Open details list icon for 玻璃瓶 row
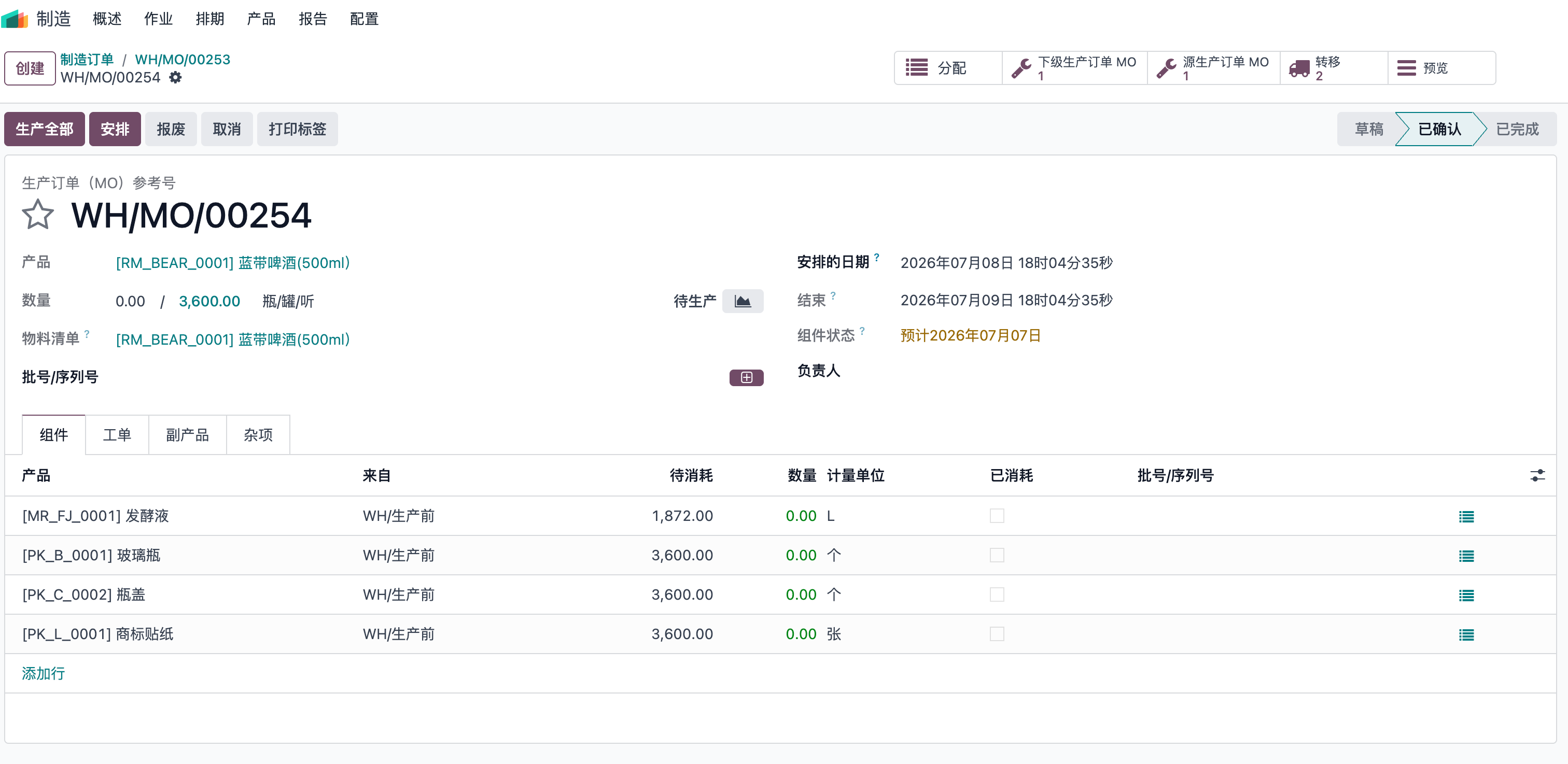 coord(1466,556)
